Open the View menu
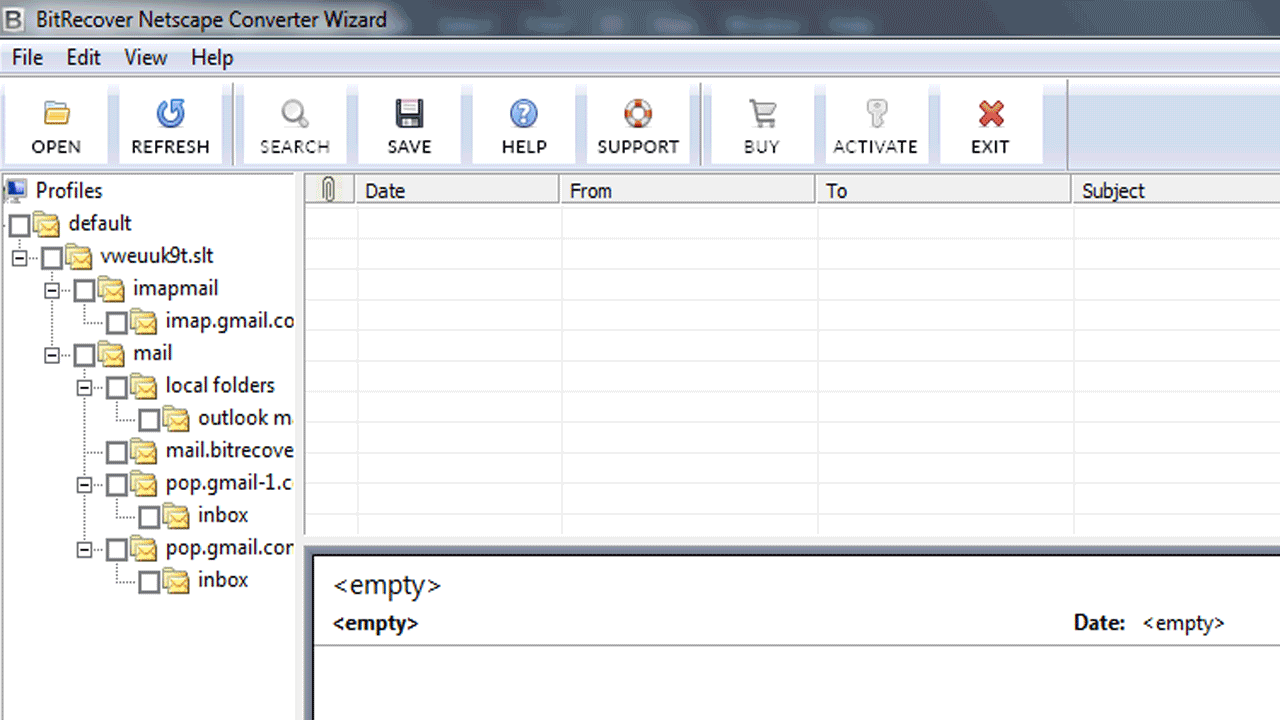This screenshot has width=1280, height=720. (146, 58)
